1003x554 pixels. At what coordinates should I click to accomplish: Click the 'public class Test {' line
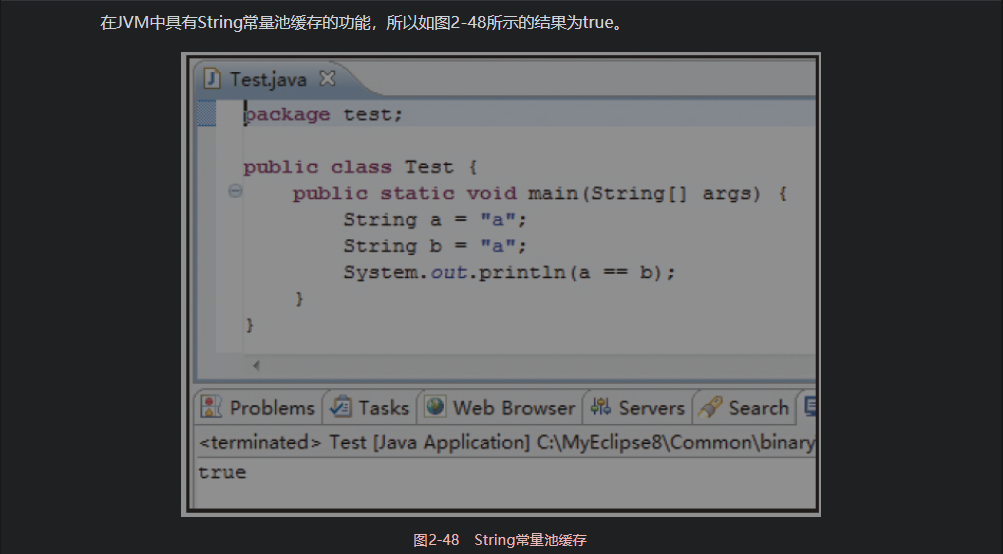click(x=360, y=168)
